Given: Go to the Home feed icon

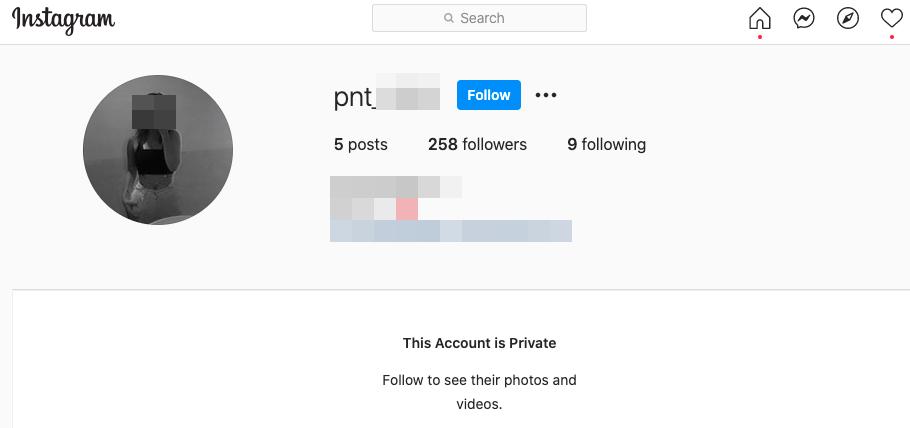Looking at the screenshot, I should (x=760, y=18).
